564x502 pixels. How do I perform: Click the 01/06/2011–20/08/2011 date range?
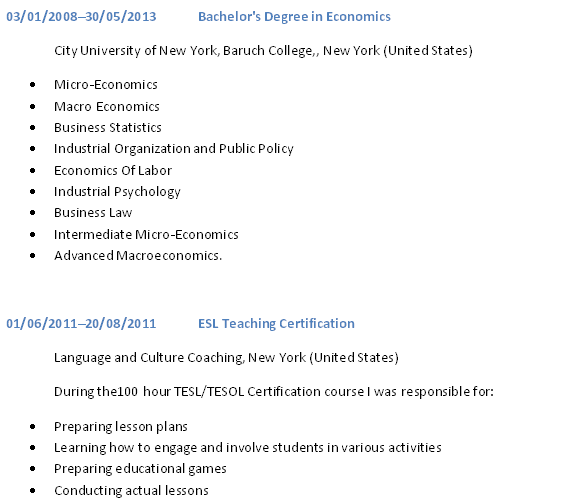coord(81,323)
